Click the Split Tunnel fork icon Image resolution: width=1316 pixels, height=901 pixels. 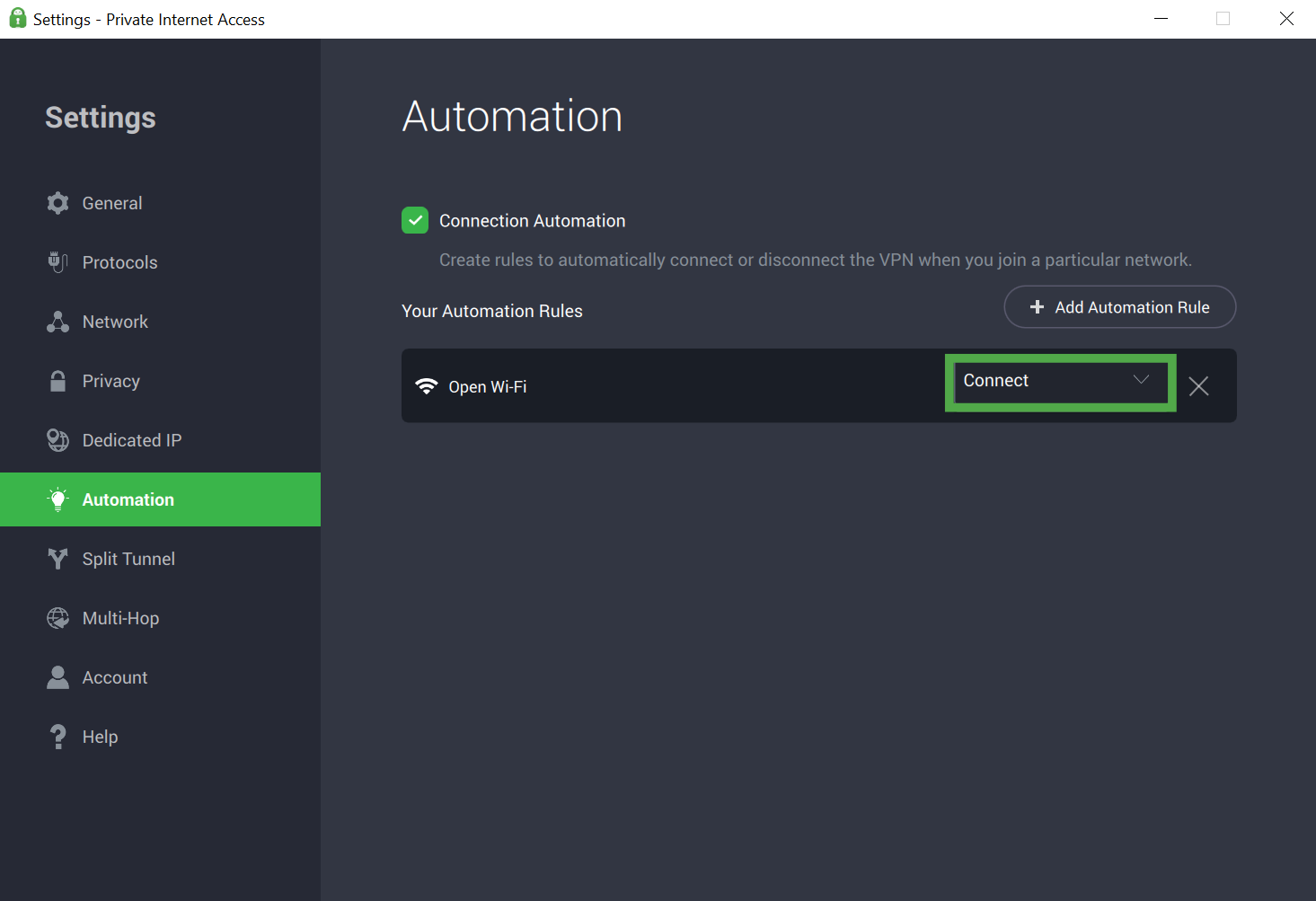[57, 559]
